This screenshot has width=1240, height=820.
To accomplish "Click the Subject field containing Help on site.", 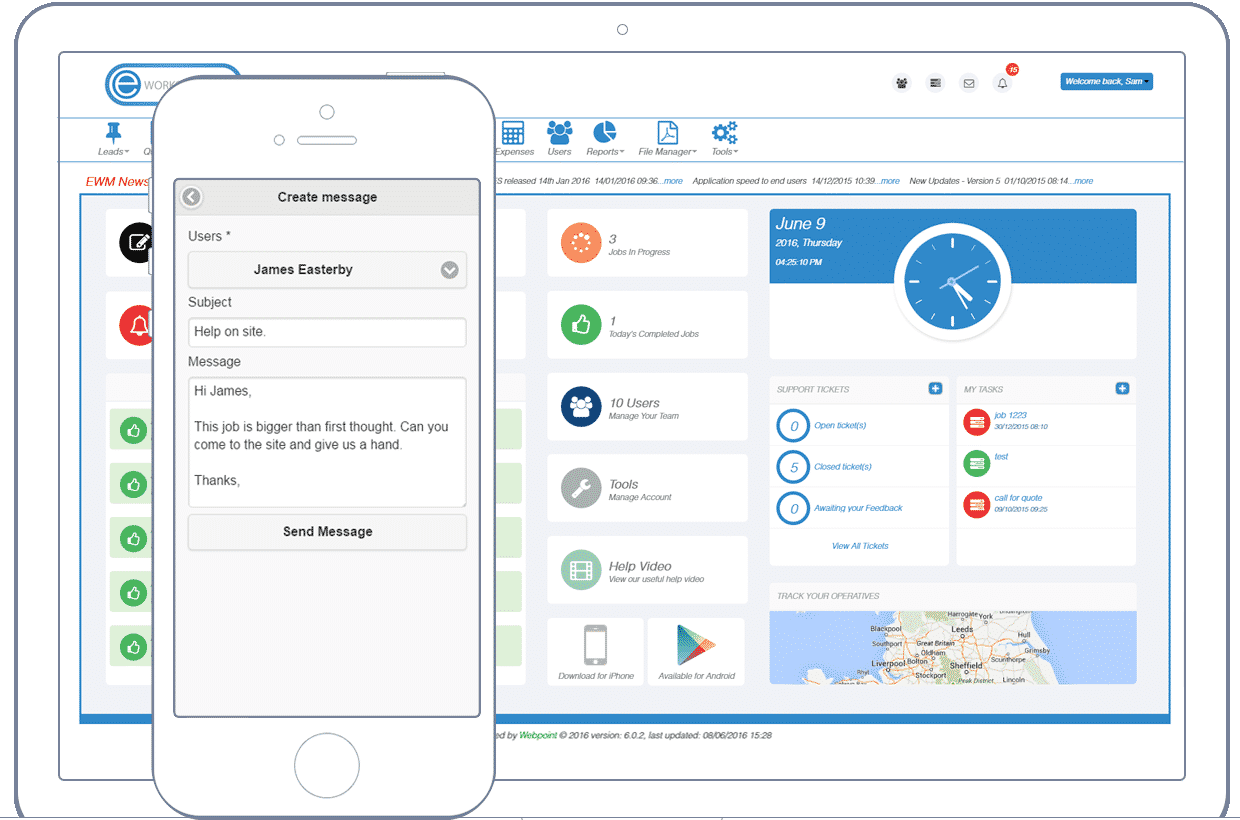I will tap(327, 332).
